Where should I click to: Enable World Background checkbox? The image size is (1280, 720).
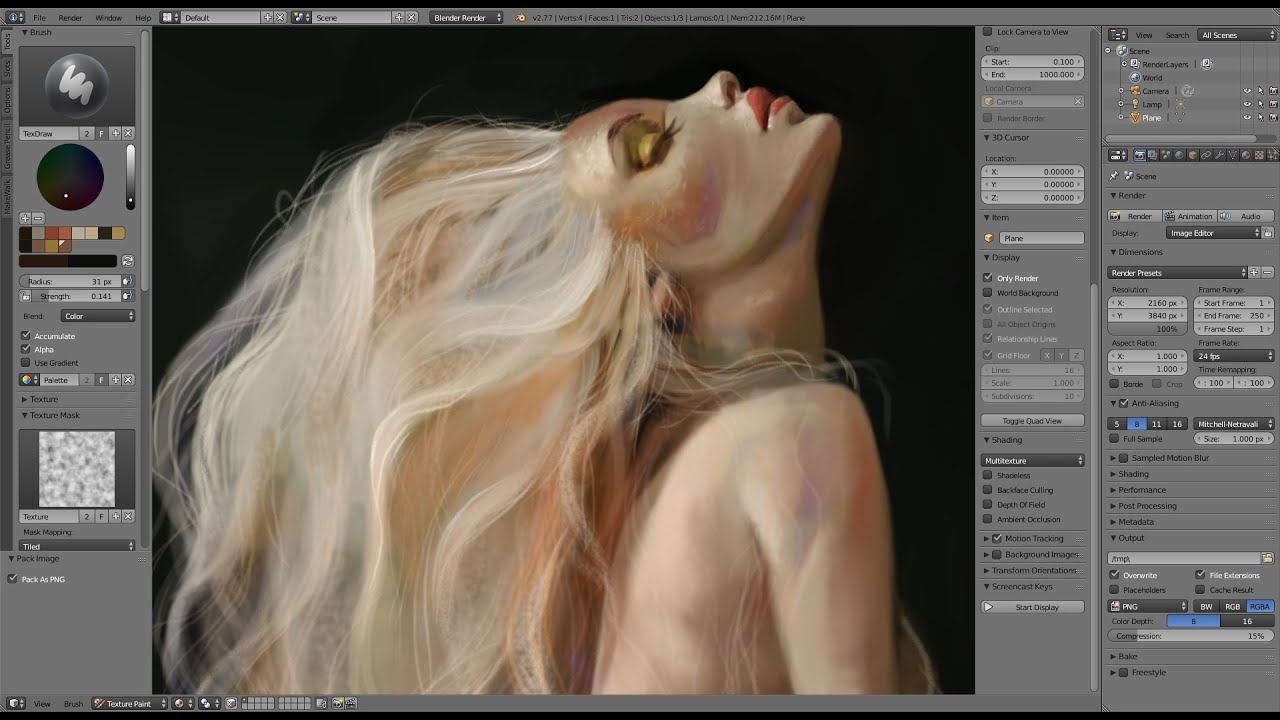[x=988, y=293]
